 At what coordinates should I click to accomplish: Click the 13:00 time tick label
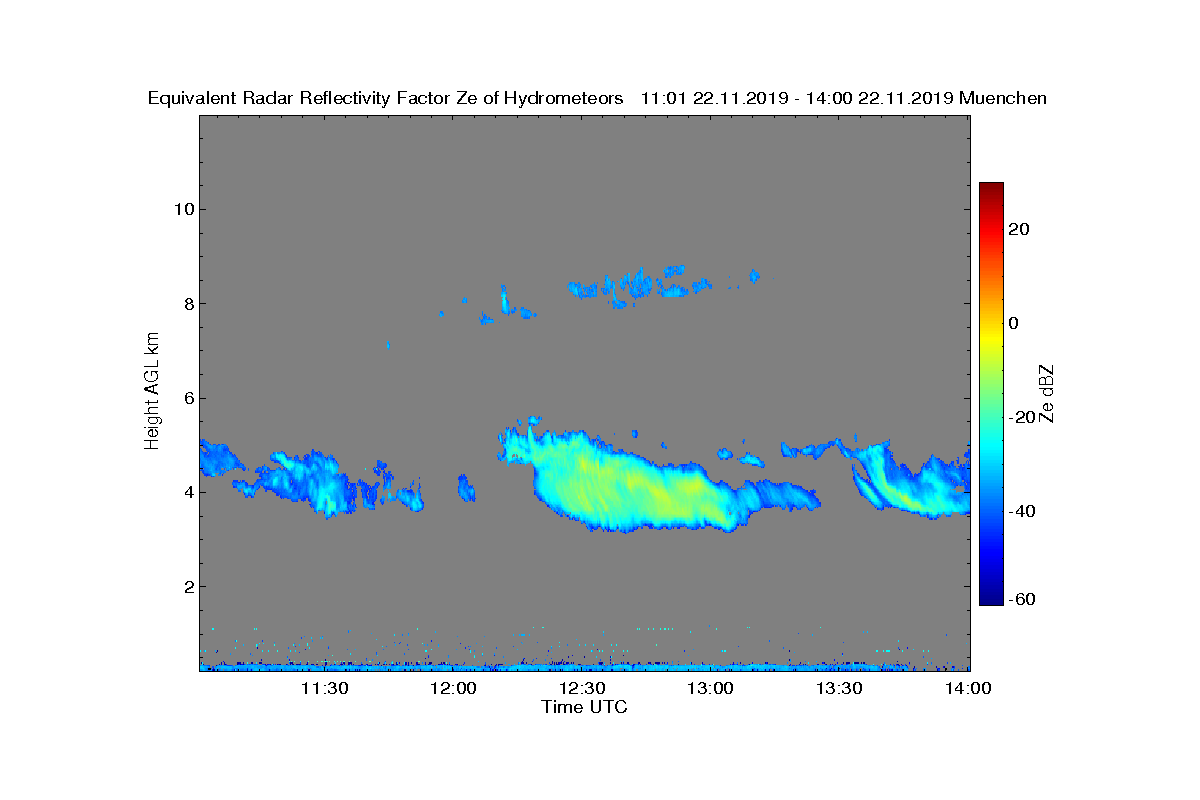click(x=711, y=688)
